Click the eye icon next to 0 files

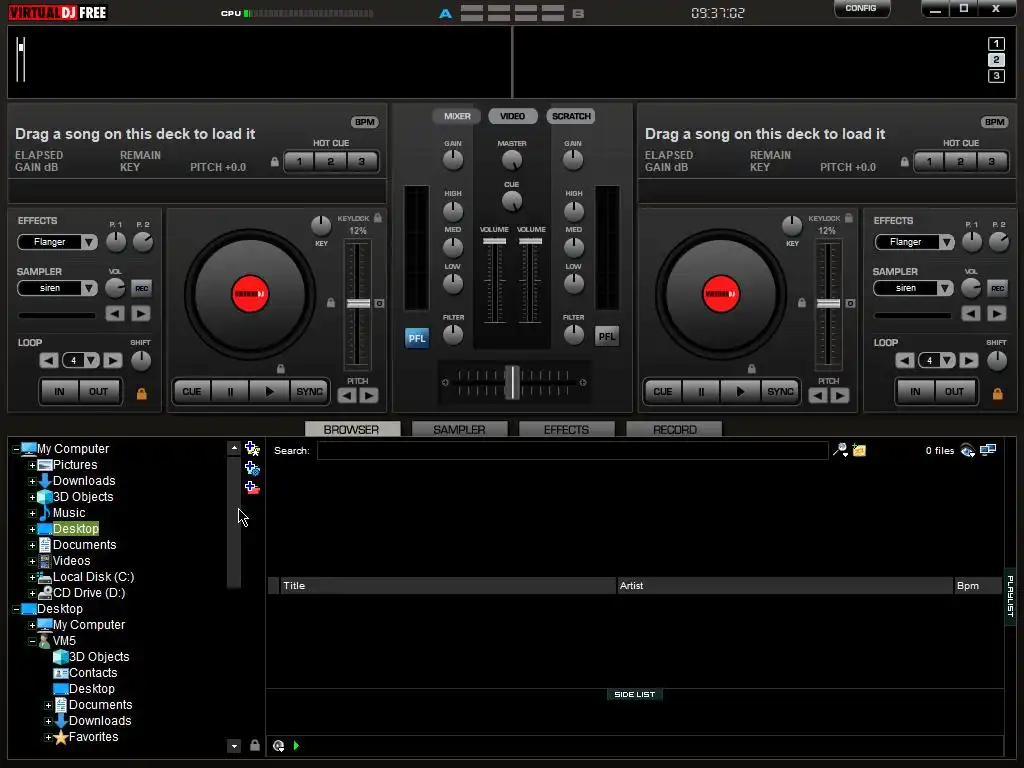coord(968,450)
